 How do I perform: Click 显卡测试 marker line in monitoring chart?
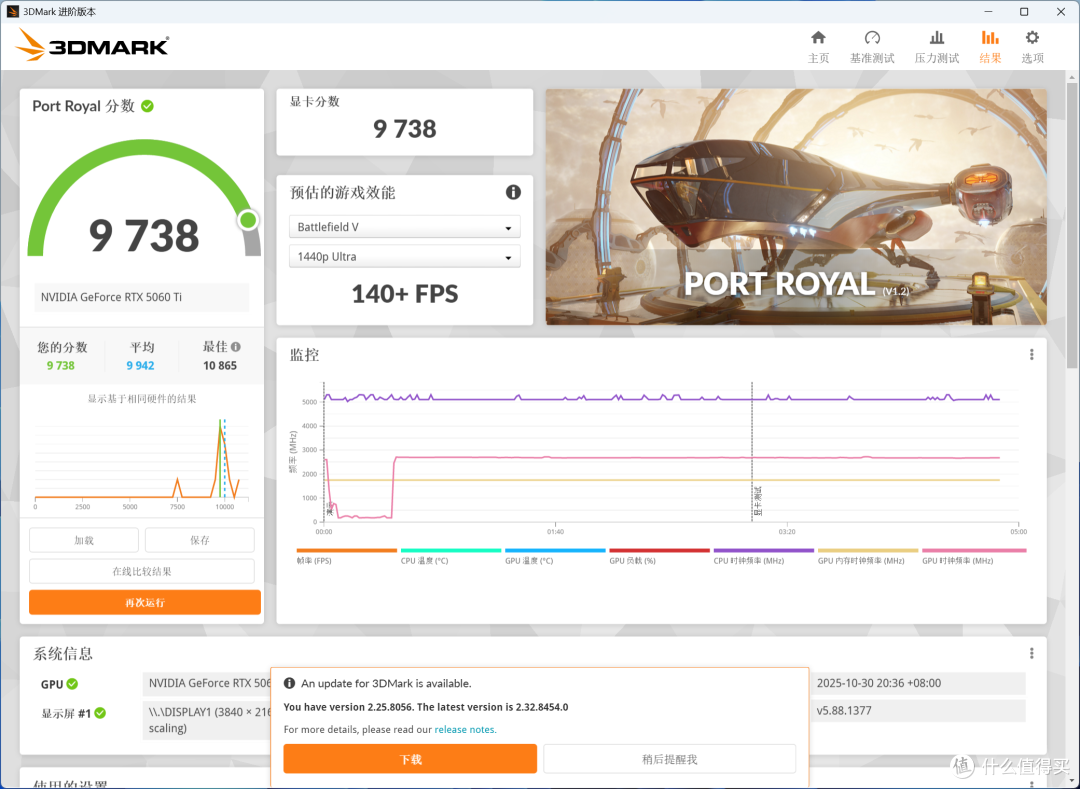(752, 452)
